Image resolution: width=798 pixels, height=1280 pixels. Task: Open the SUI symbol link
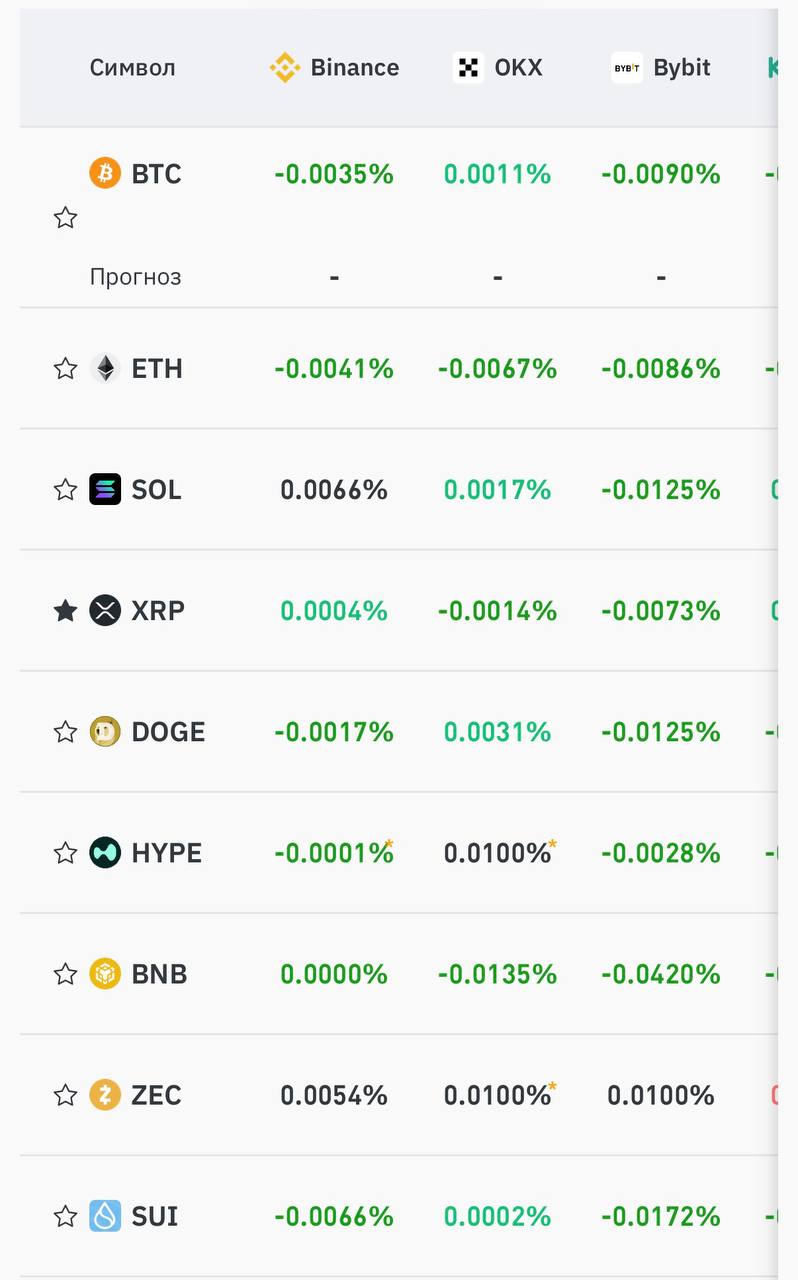[x=155, y=1215]
